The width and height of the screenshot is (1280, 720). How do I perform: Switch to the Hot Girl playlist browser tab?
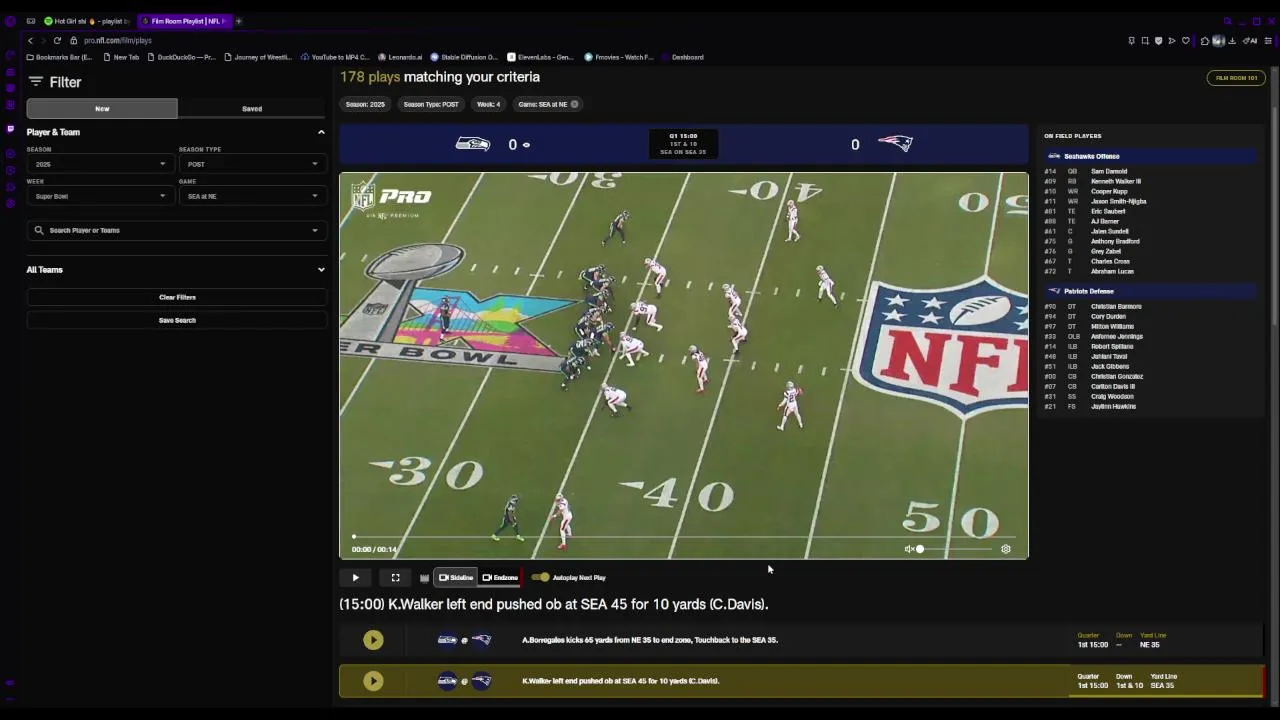click(87, 21)
